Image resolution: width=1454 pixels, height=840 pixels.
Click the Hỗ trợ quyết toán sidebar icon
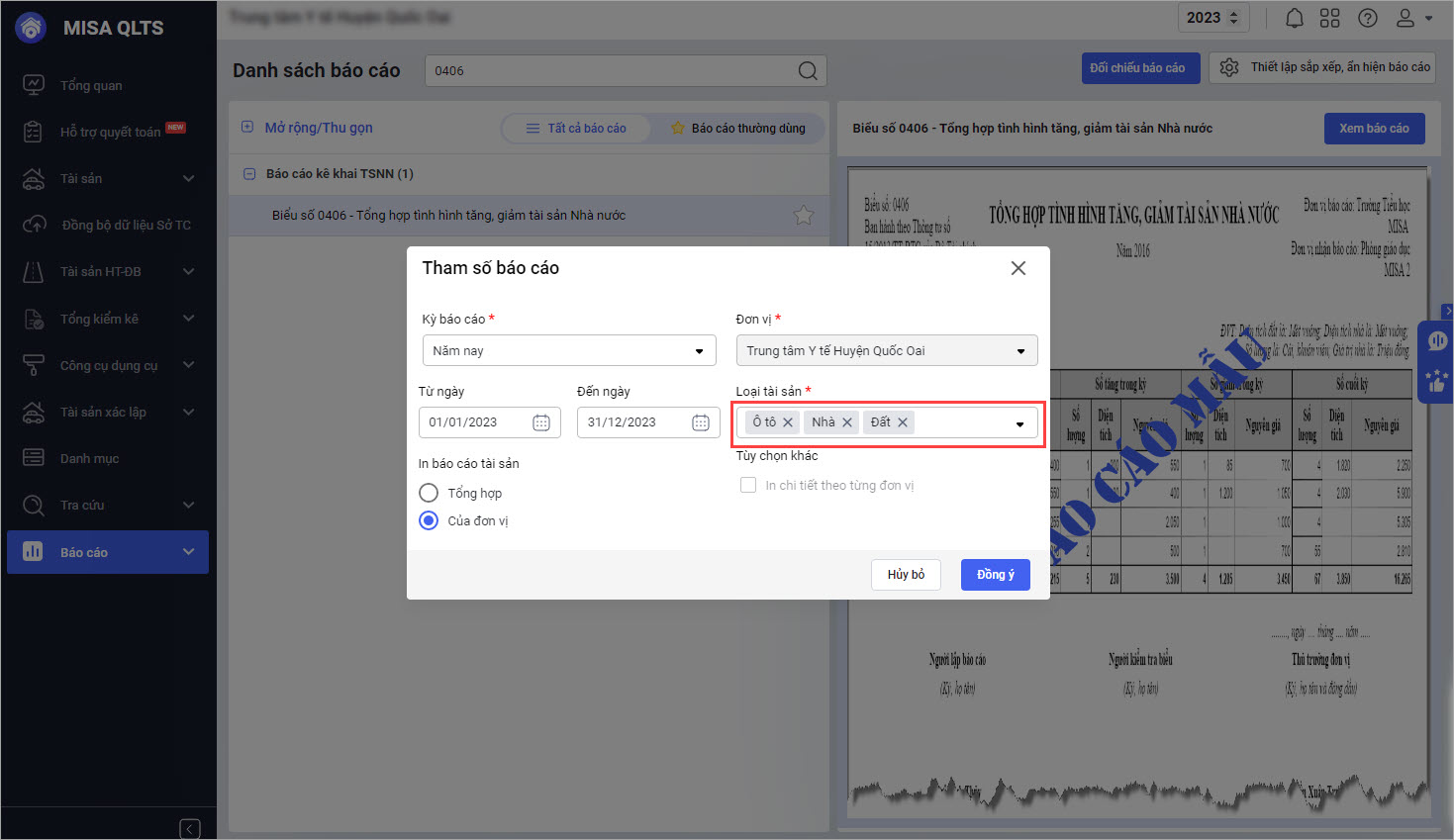click(x=34, y=132)
